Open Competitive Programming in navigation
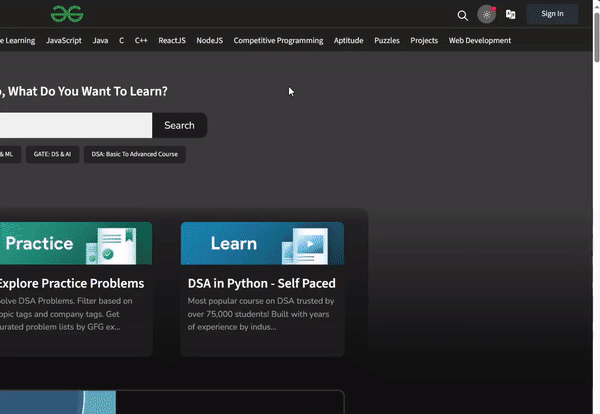This screenshot has width=600, height=414. (278, 41)
